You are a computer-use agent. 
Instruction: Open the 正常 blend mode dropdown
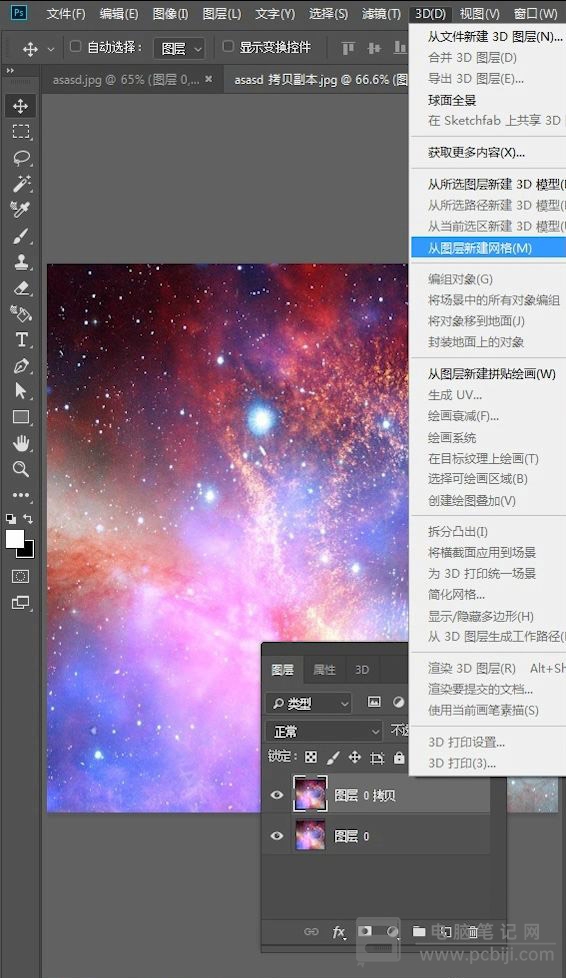[324, 731]
